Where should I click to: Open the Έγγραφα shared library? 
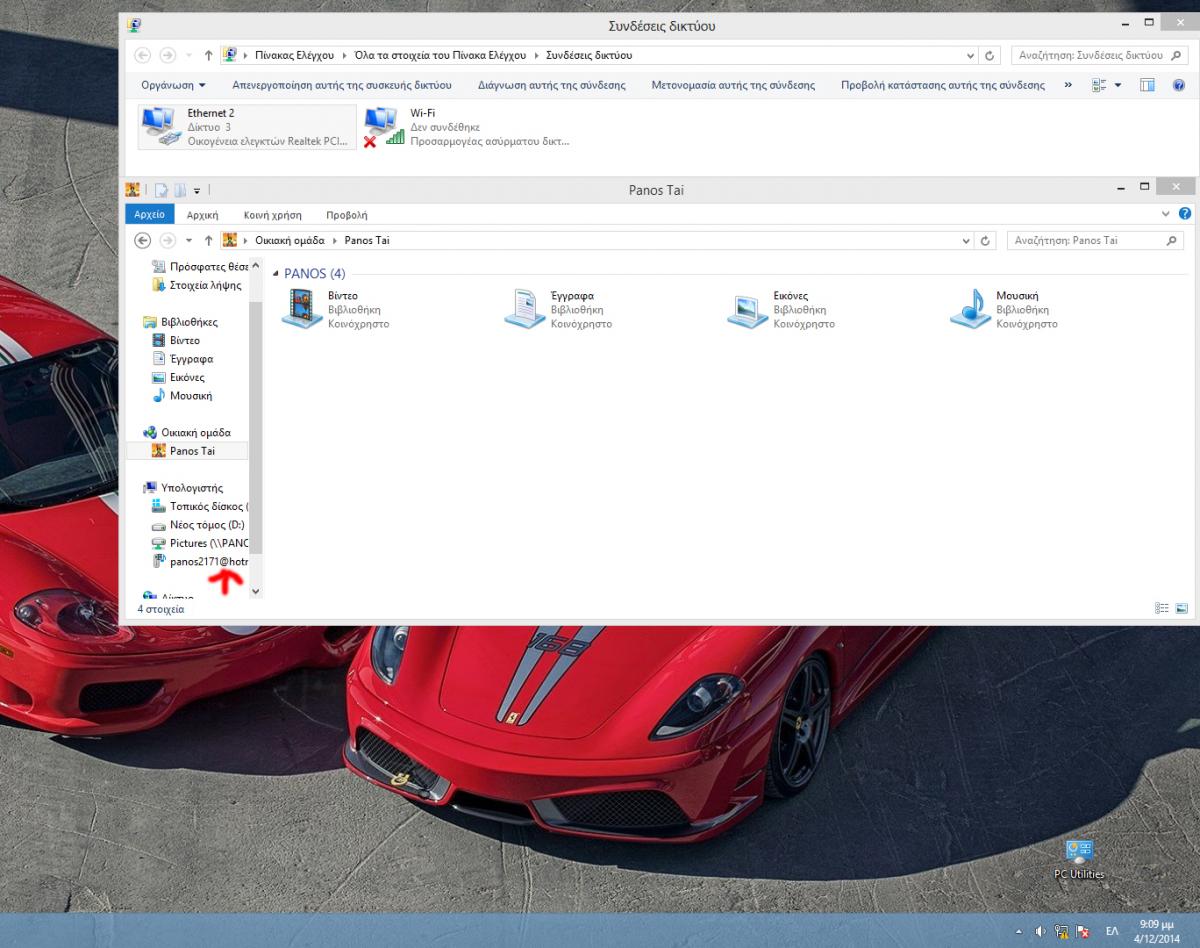(x=558, y=309)
